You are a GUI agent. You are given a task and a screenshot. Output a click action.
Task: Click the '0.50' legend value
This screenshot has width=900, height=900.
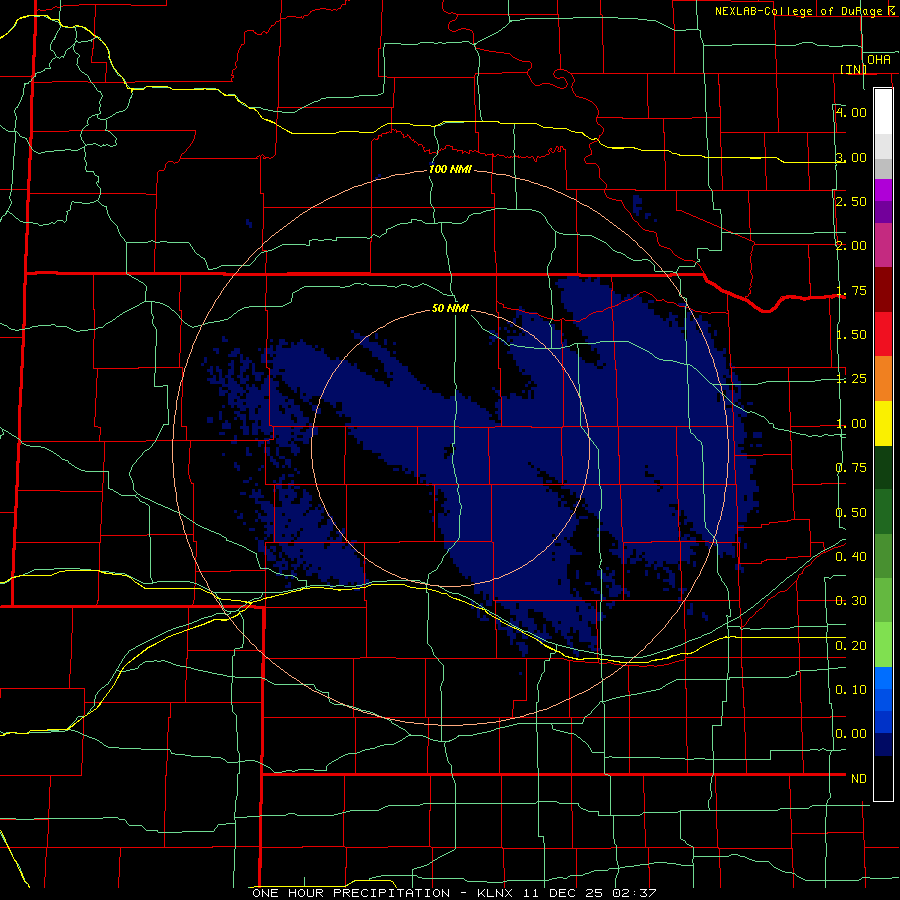click(851, 513)
